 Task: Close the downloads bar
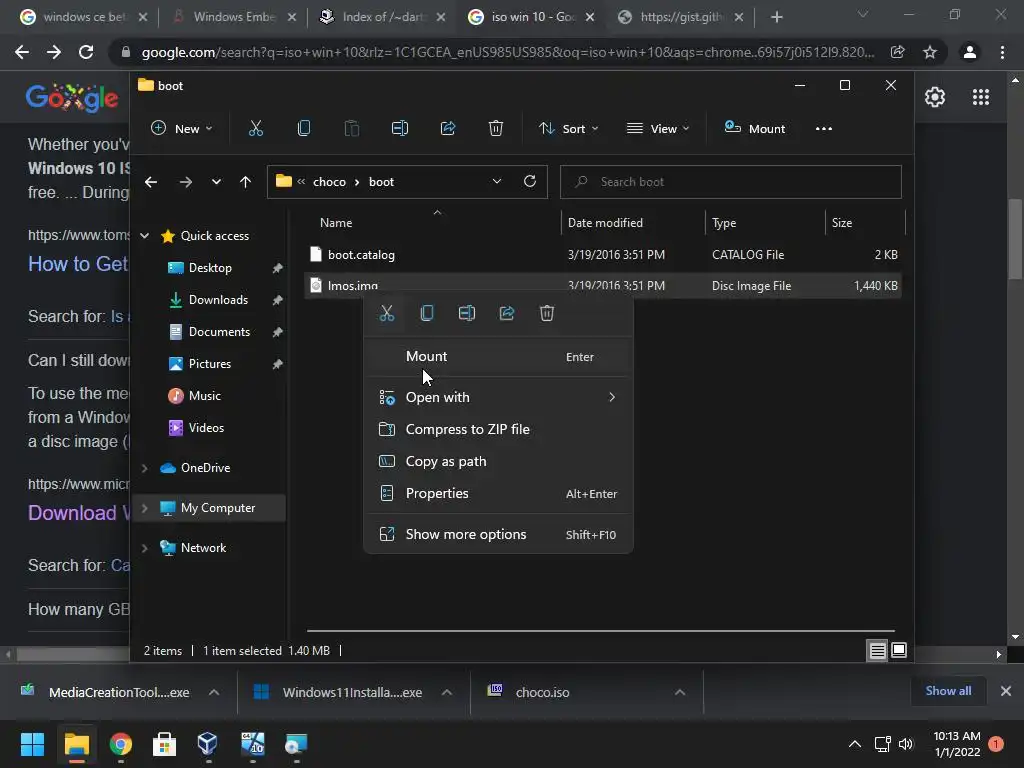click(x=1006, y=691)
